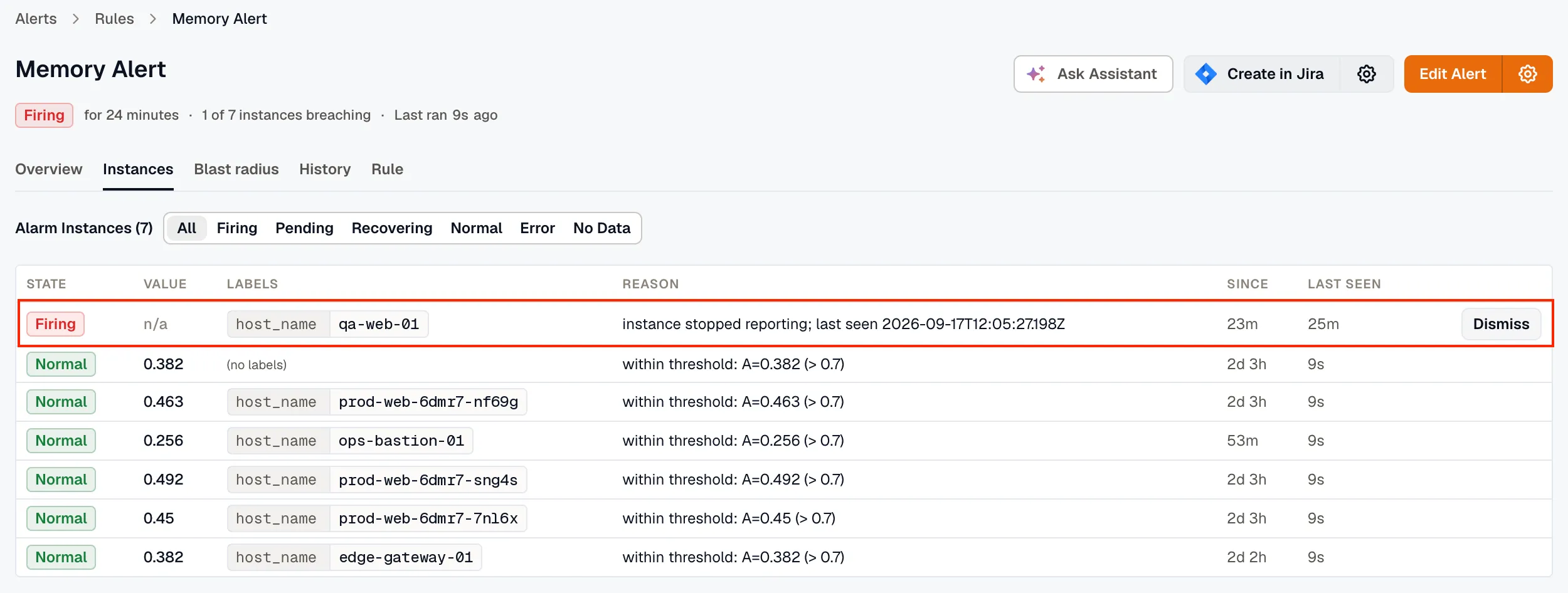Click the Firing status badge under title
Screen dimensions: 1568x593
pos(44,115)
